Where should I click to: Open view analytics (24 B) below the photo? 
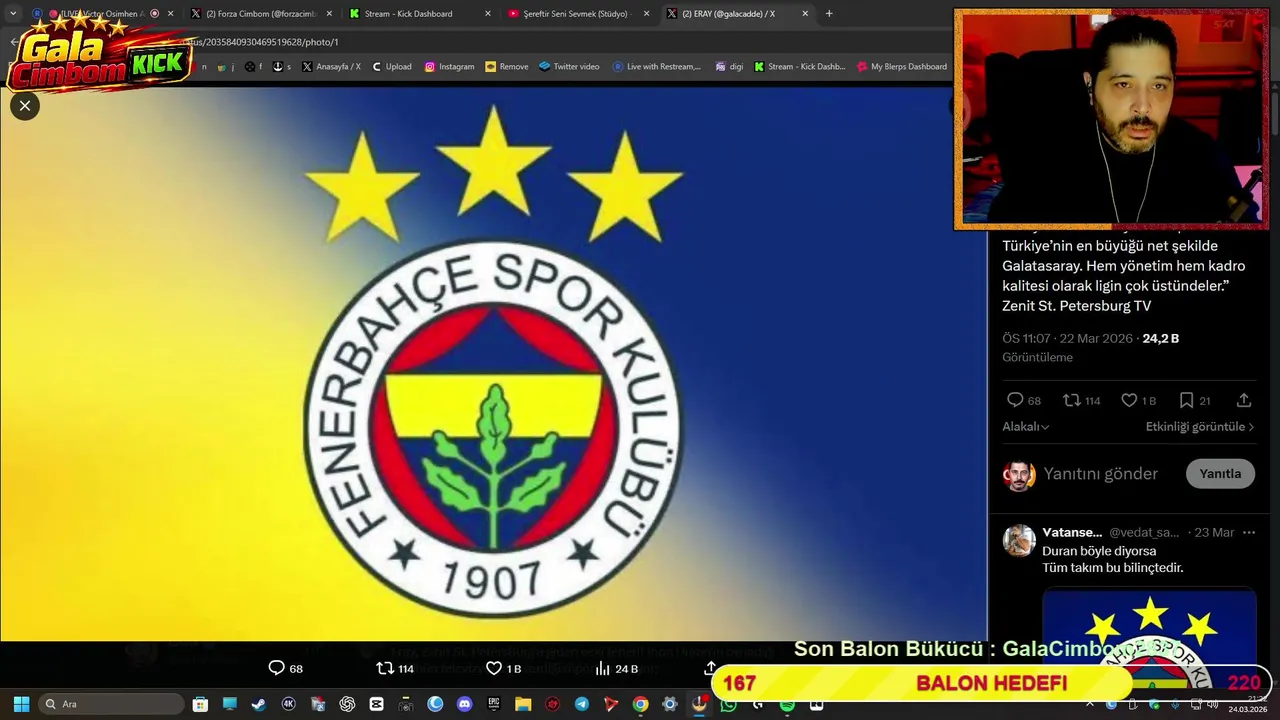point(616,668)
